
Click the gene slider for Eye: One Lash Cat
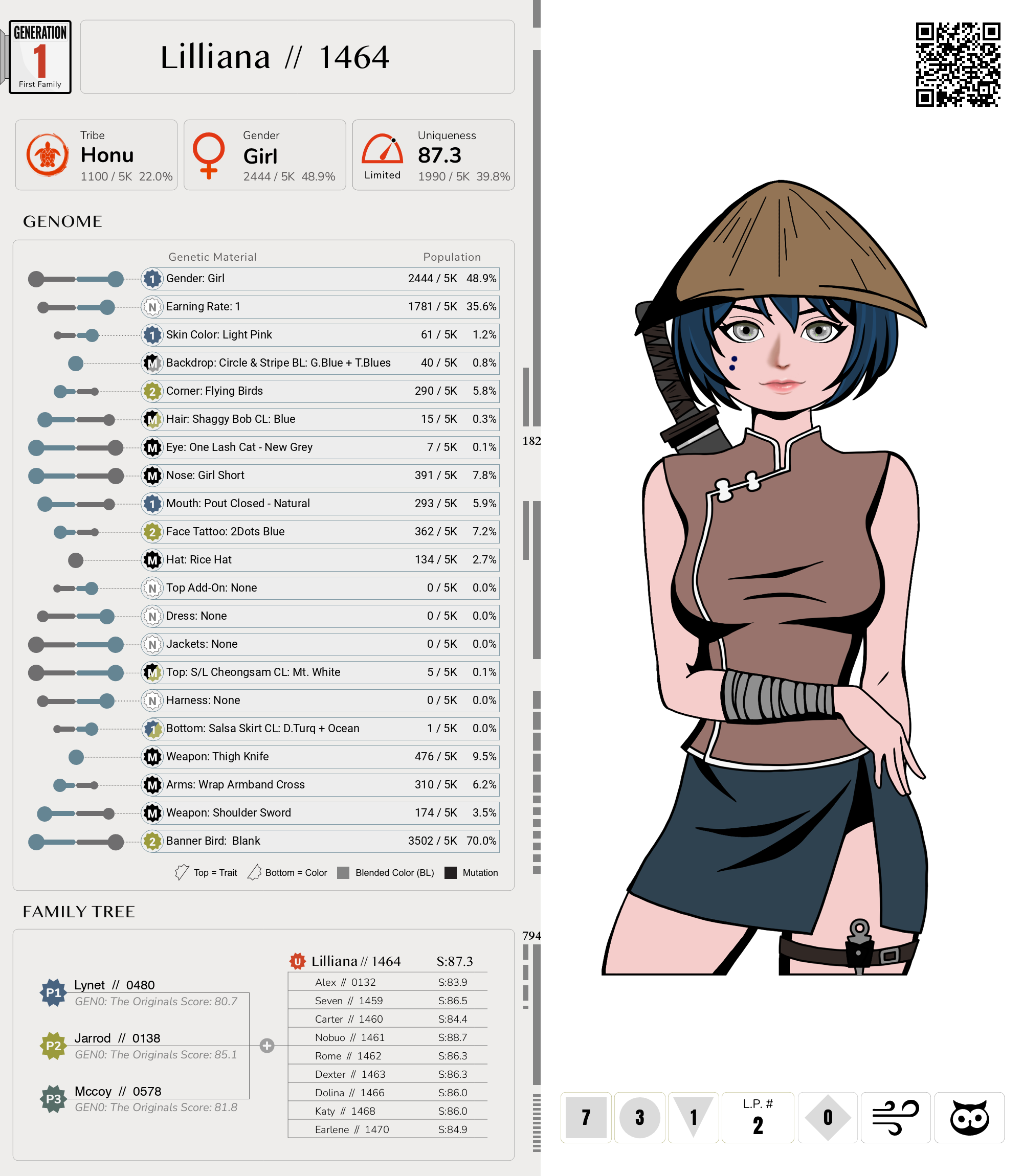pyautogui.click(x=75, y=448)
